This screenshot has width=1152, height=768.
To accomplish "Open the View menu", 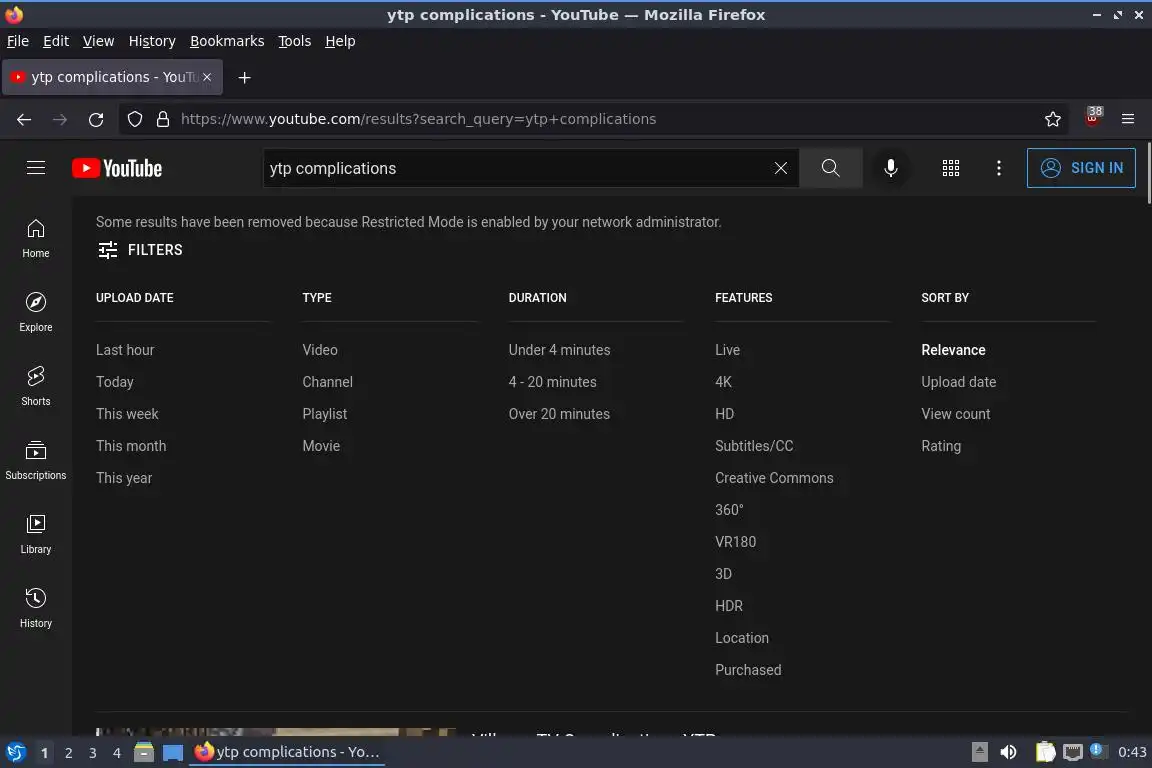I will 98,41.
